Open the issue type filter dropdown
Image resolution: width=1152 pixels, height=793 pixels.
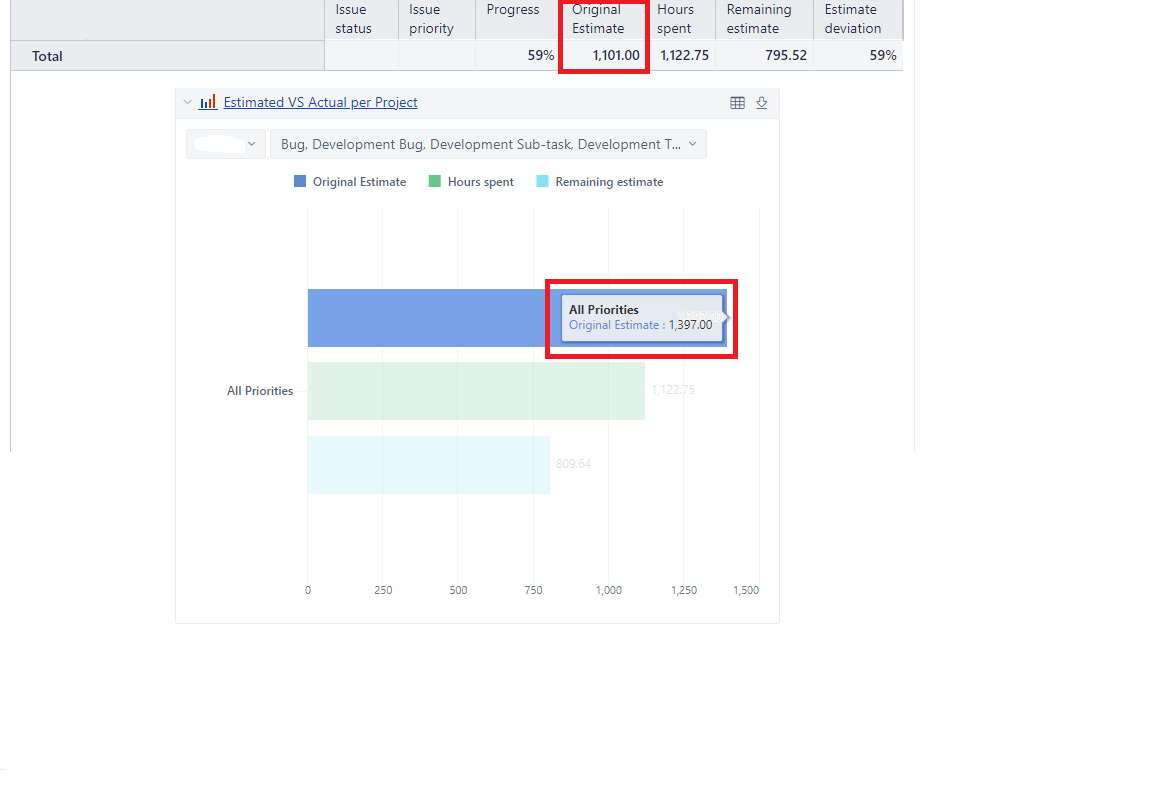[489, 144]
